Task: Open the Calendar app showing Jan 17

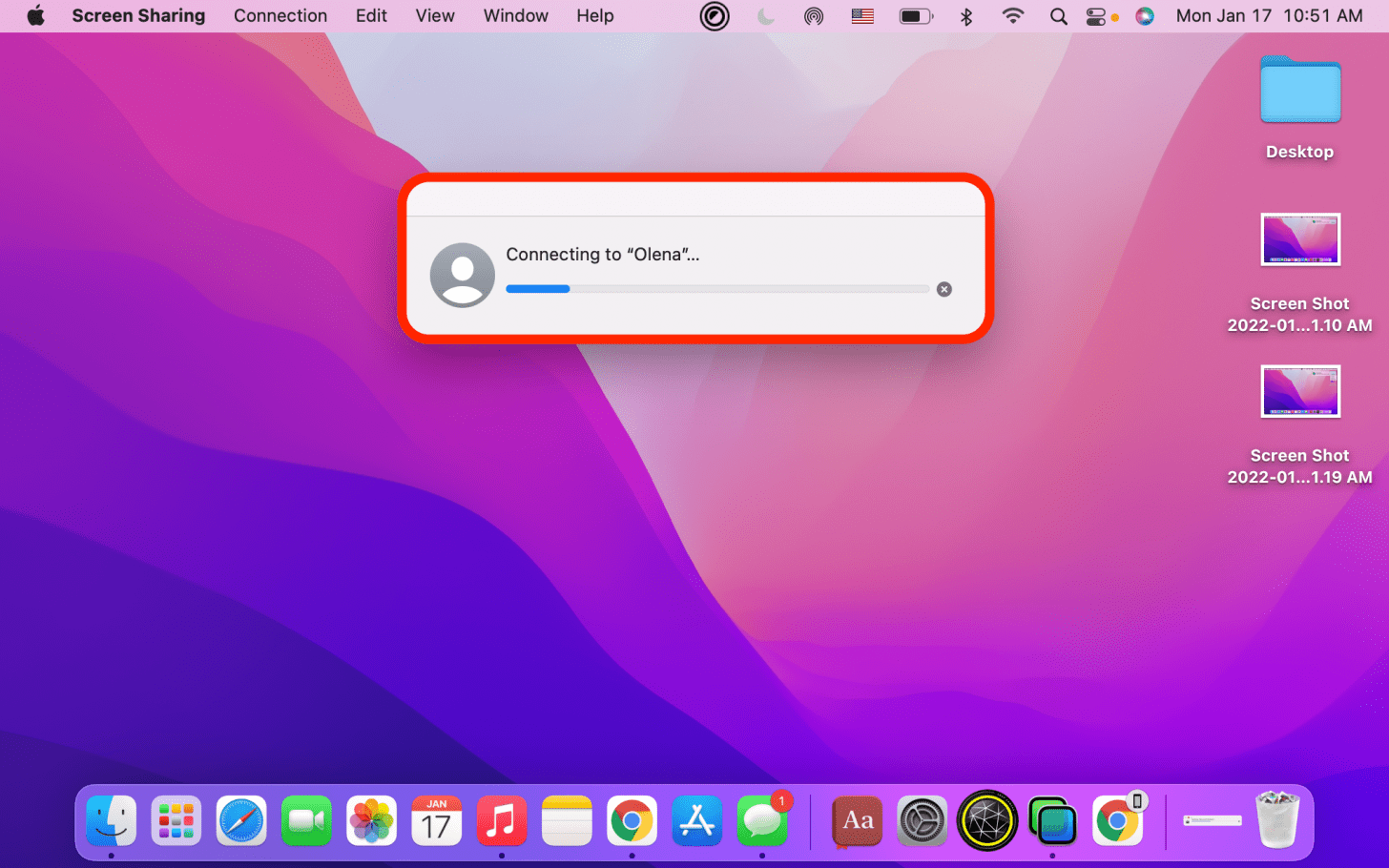Action: click(x=436, y=819)
